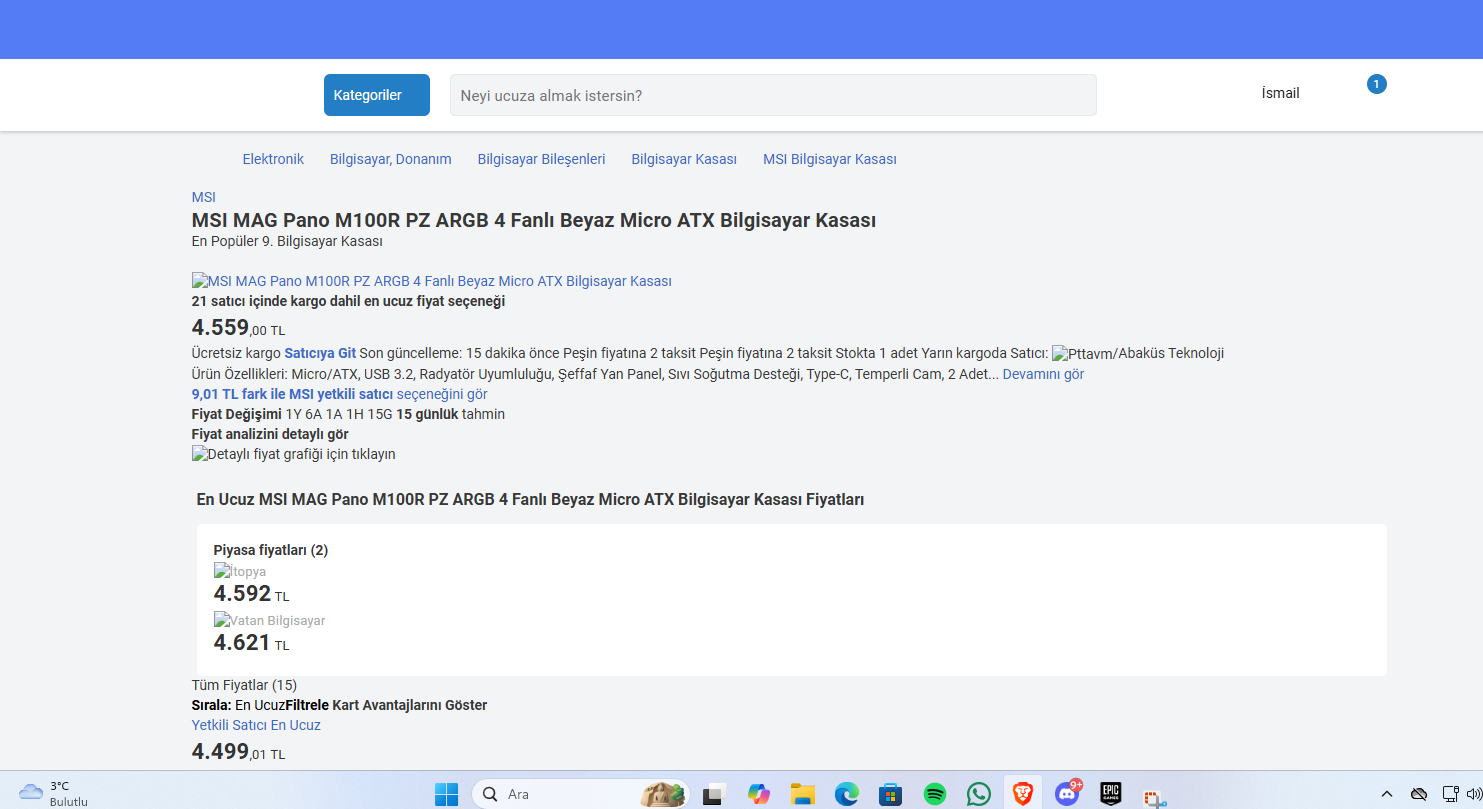1483x809 pixels.
Task: Open the Windows Start menu
Action: [446, 794]
